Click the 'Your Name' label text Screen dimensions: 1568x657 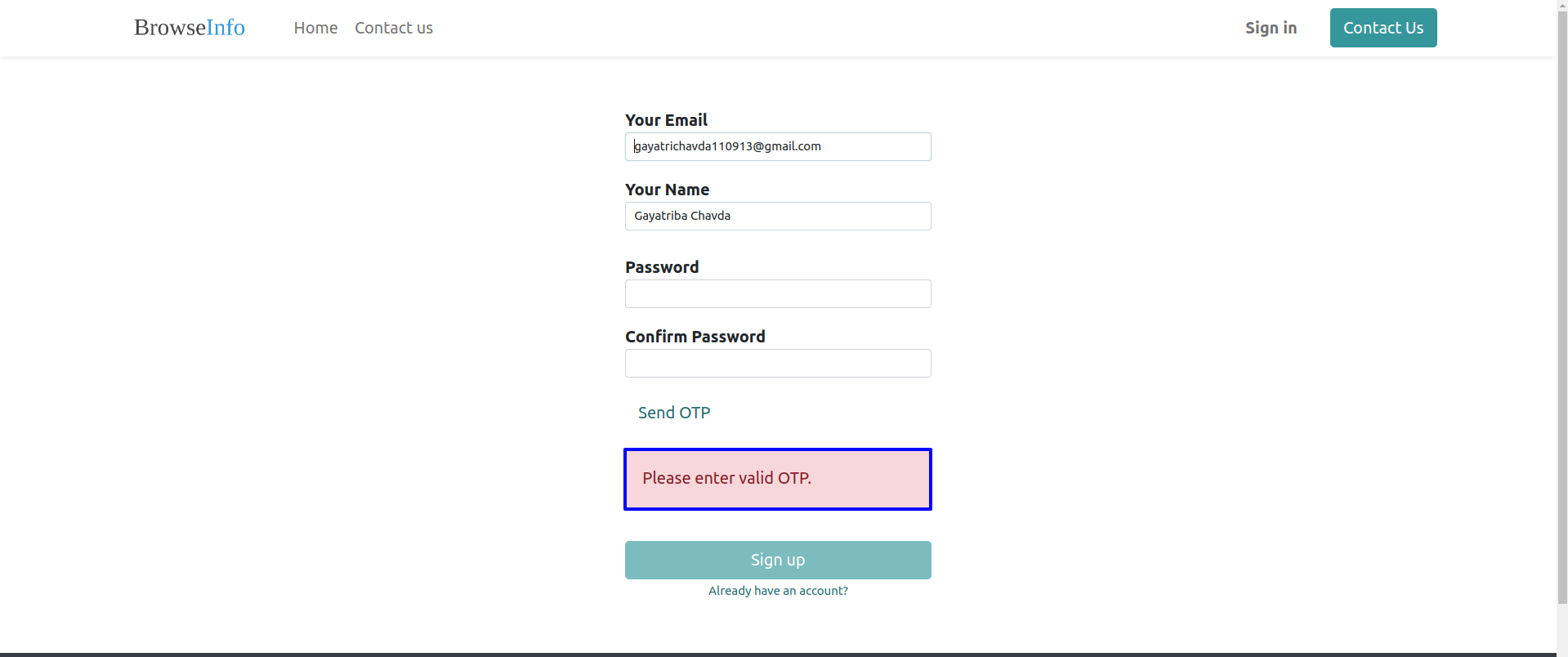click(x=667, y=190)
